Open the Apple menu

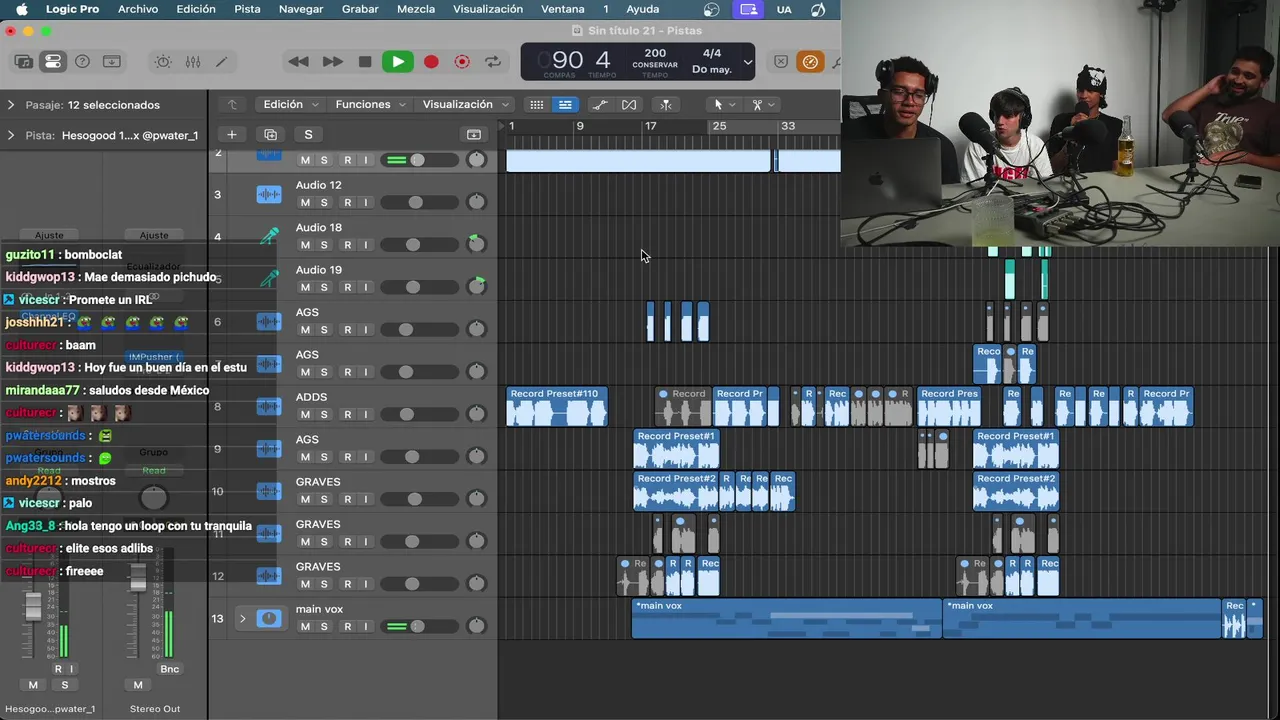point(21,9)
